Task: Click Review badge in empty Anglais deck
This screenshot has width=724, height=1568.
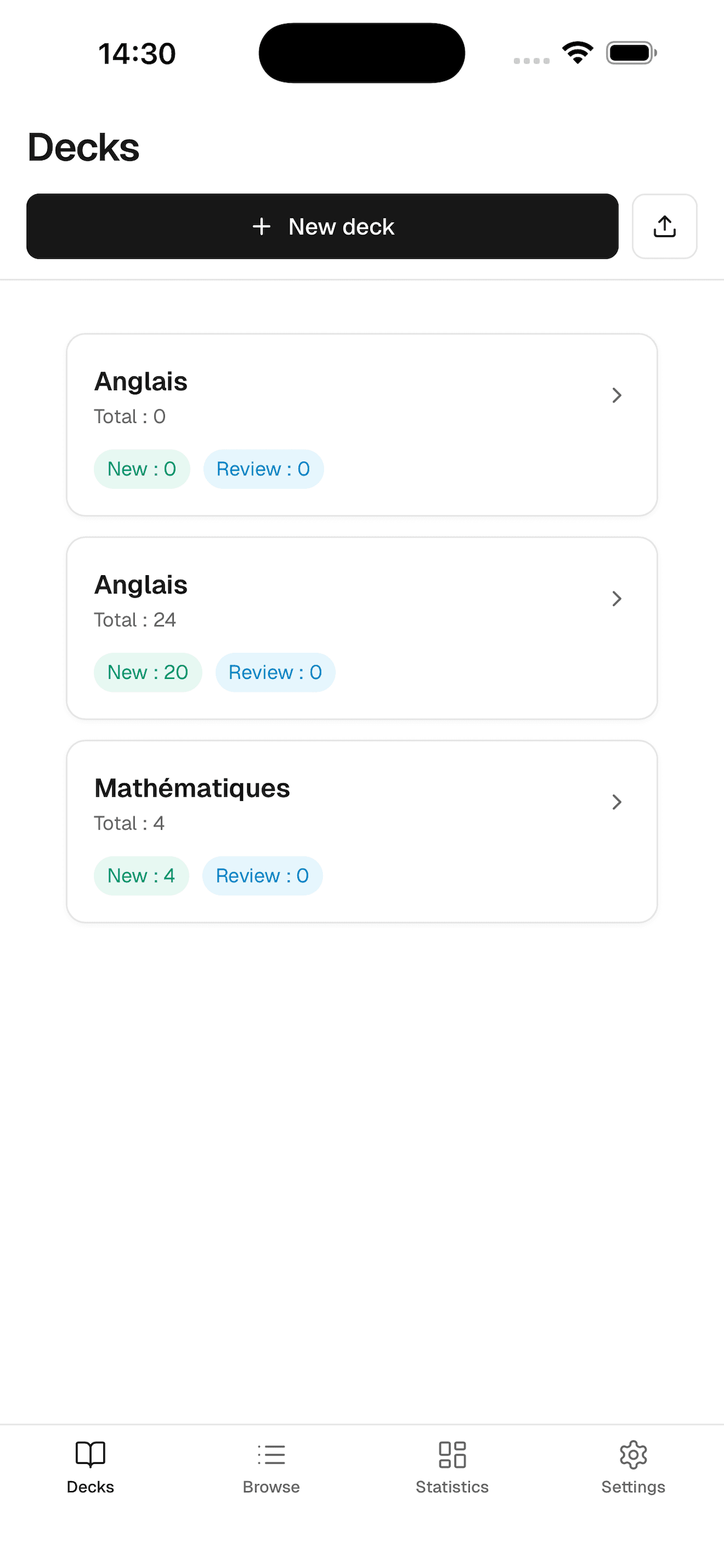Action: point(263,470)
